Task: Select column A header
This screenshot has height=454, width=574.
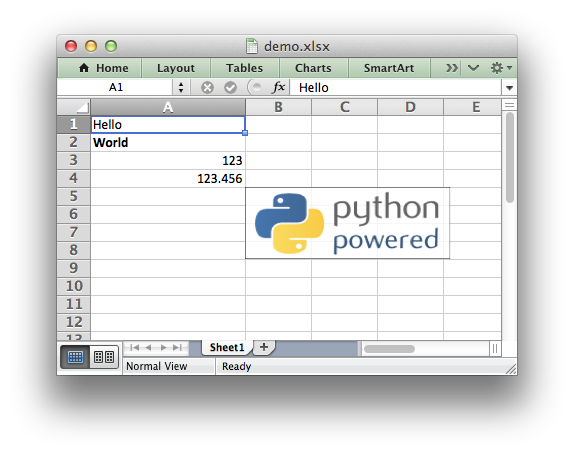Action: (x=168, y=107)
